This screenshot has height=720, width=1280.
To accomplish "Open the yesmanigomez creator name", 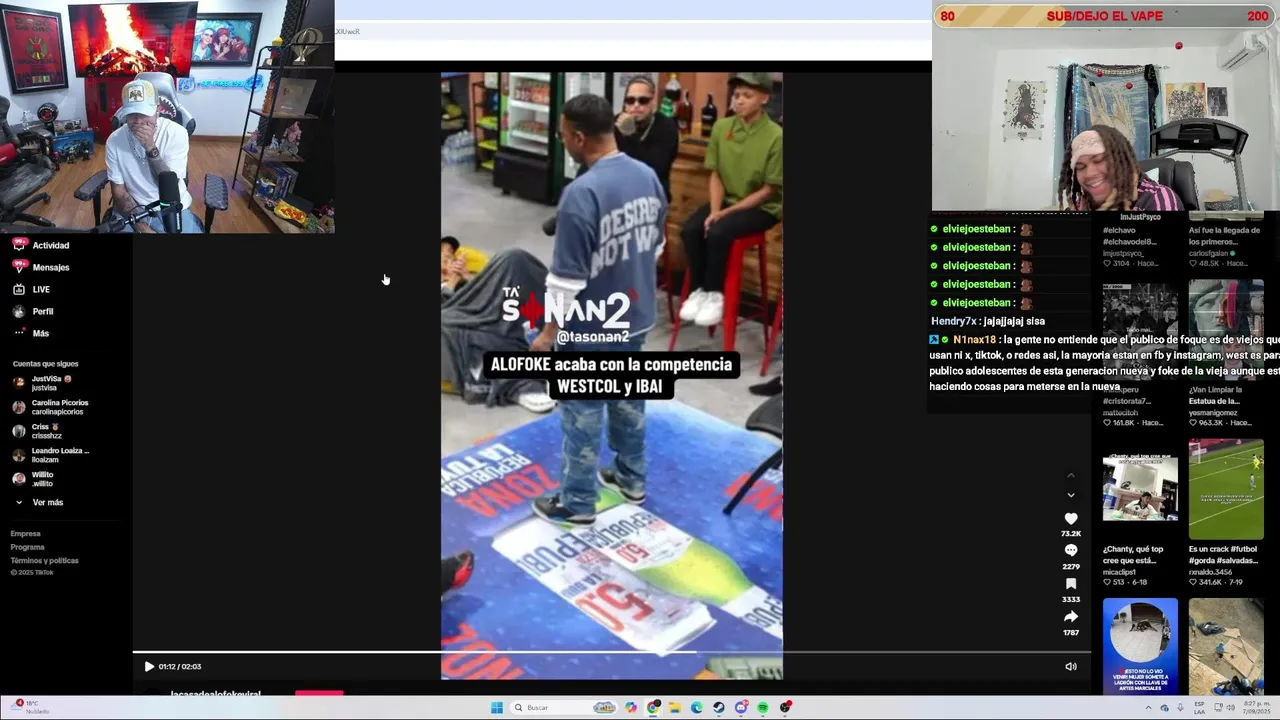I will [x=1213, y=412].
